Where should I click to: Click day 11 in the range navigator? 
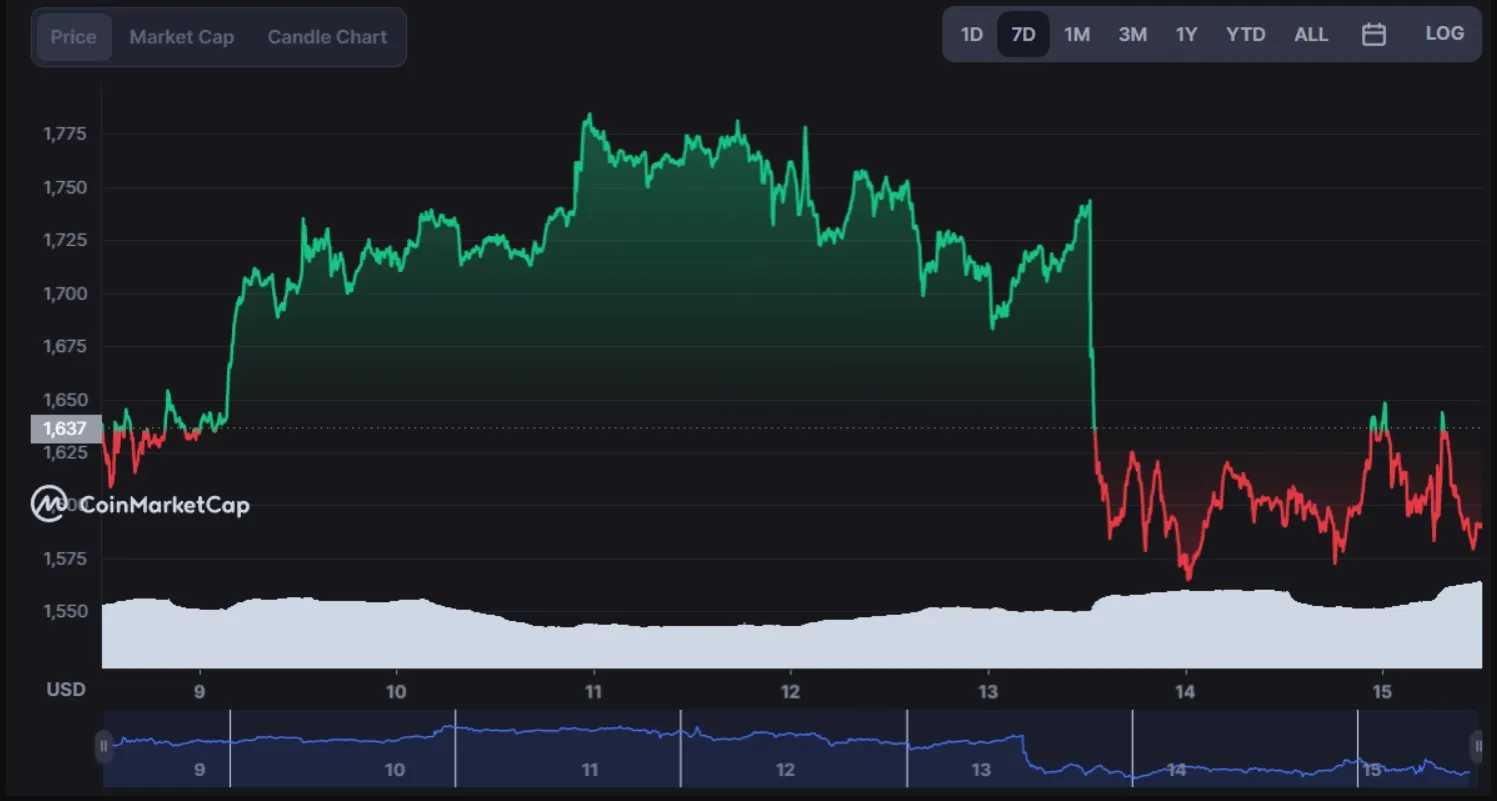tap(590, 770)
